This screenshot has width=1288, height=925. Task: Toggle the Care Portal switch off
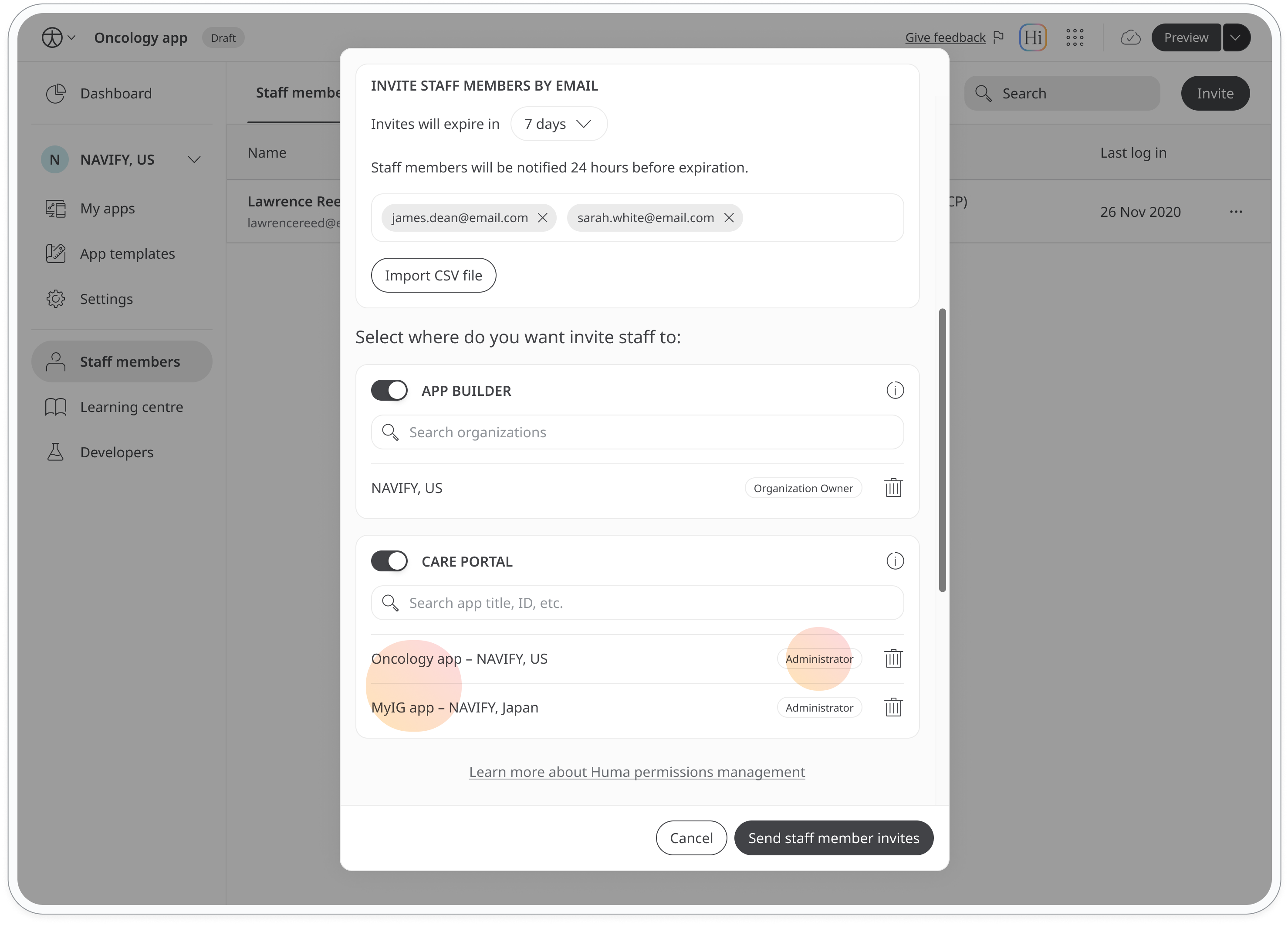click(389, 561)
